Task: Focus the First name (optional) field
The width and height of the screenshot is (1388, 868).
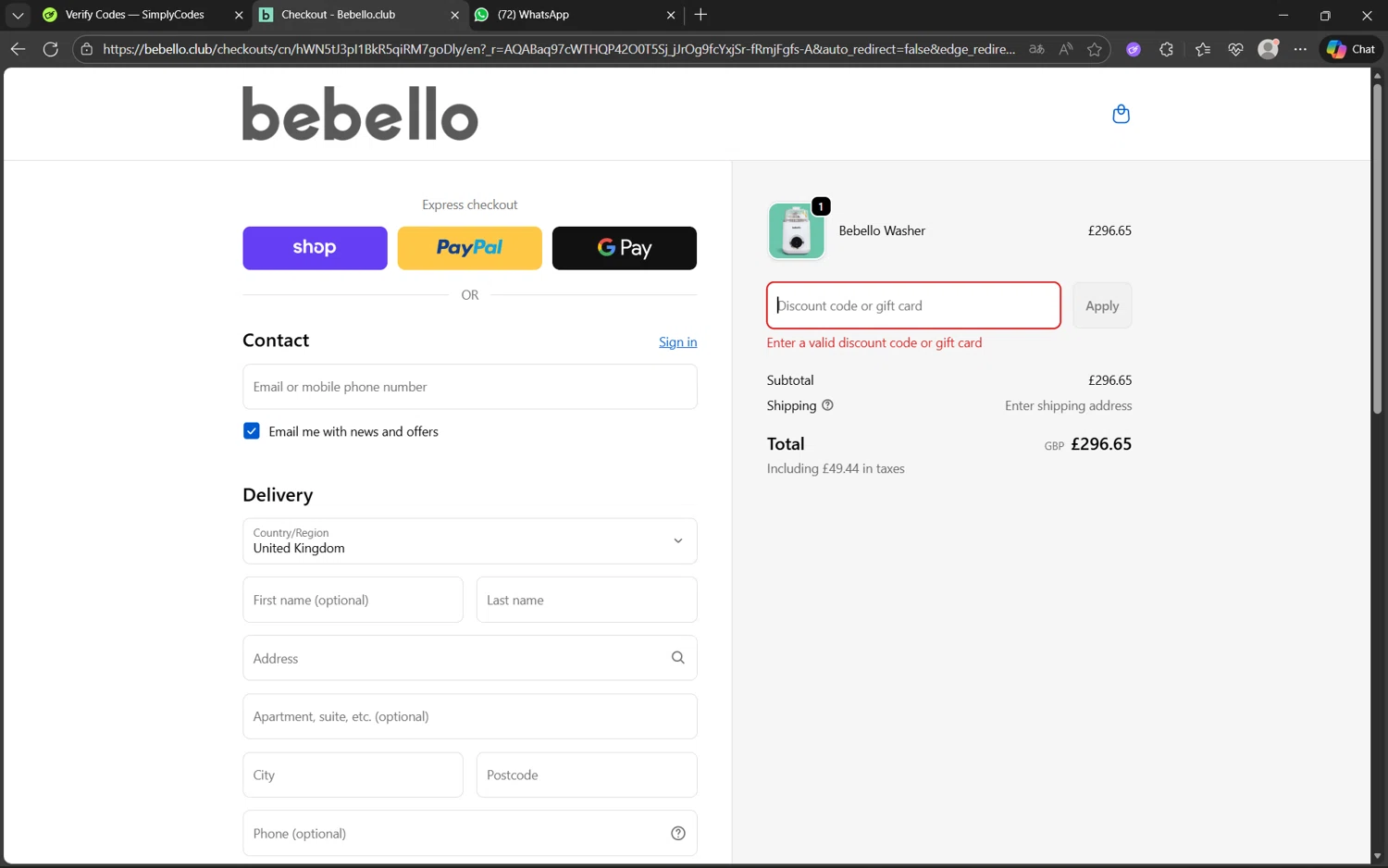Action: click(353, 600)
